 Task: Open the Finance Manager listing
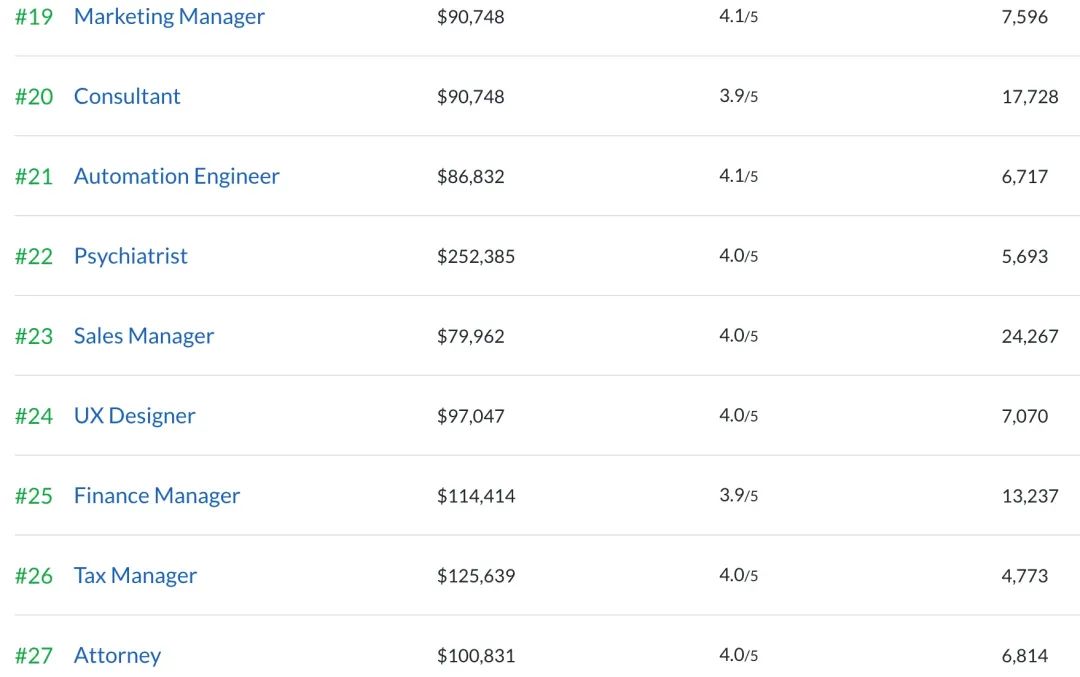[x=156, y=496]
